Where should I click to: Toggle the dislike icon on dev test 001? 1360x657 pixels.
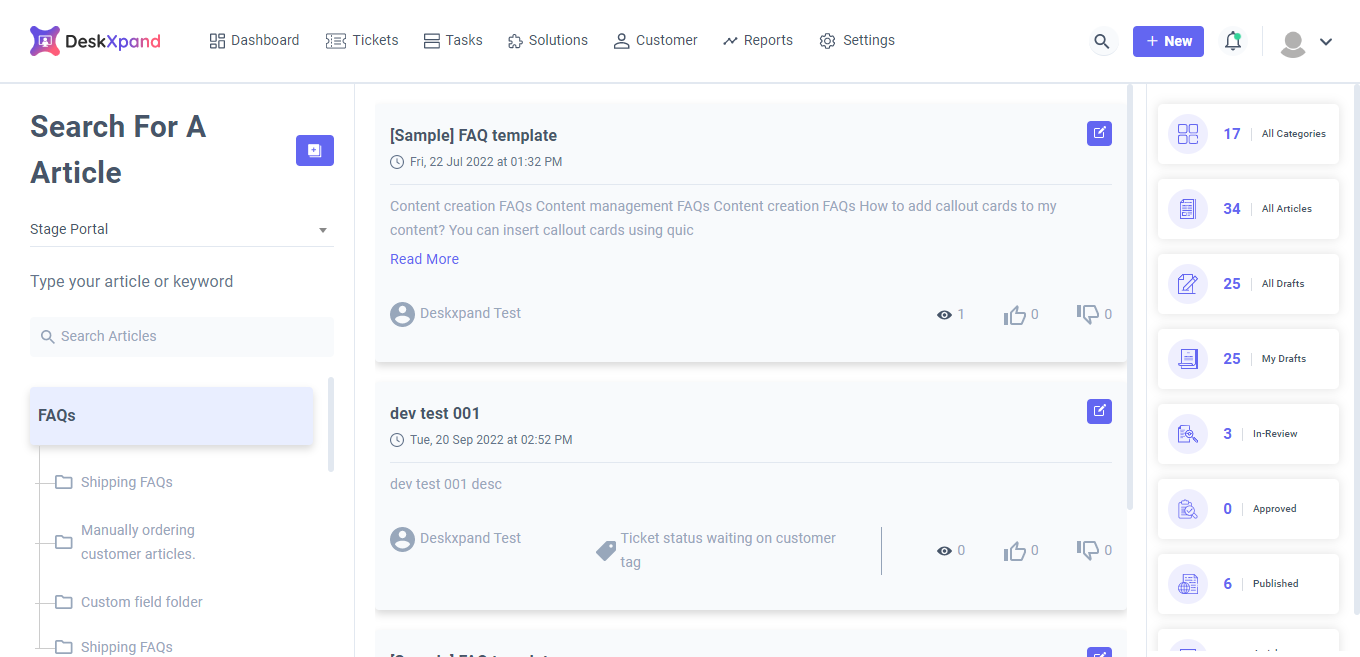click(x=1089, y=550)
